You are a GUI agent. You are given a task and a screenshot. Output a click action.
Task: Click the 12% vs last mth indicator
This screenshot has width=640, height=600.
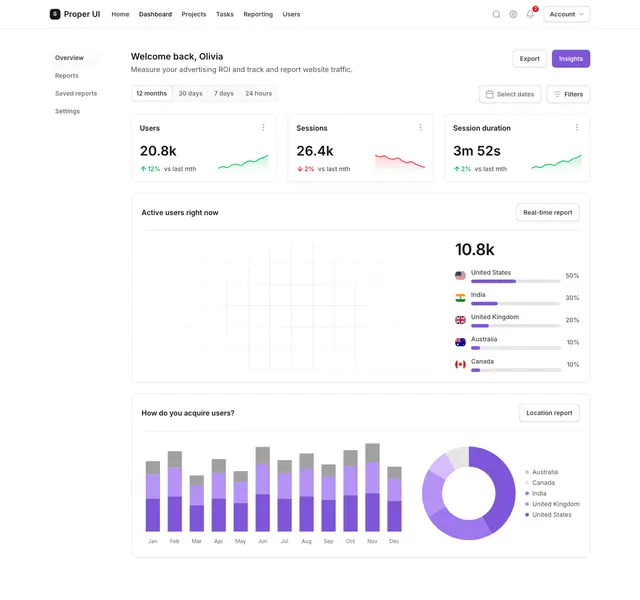click(x=168, y=169)
